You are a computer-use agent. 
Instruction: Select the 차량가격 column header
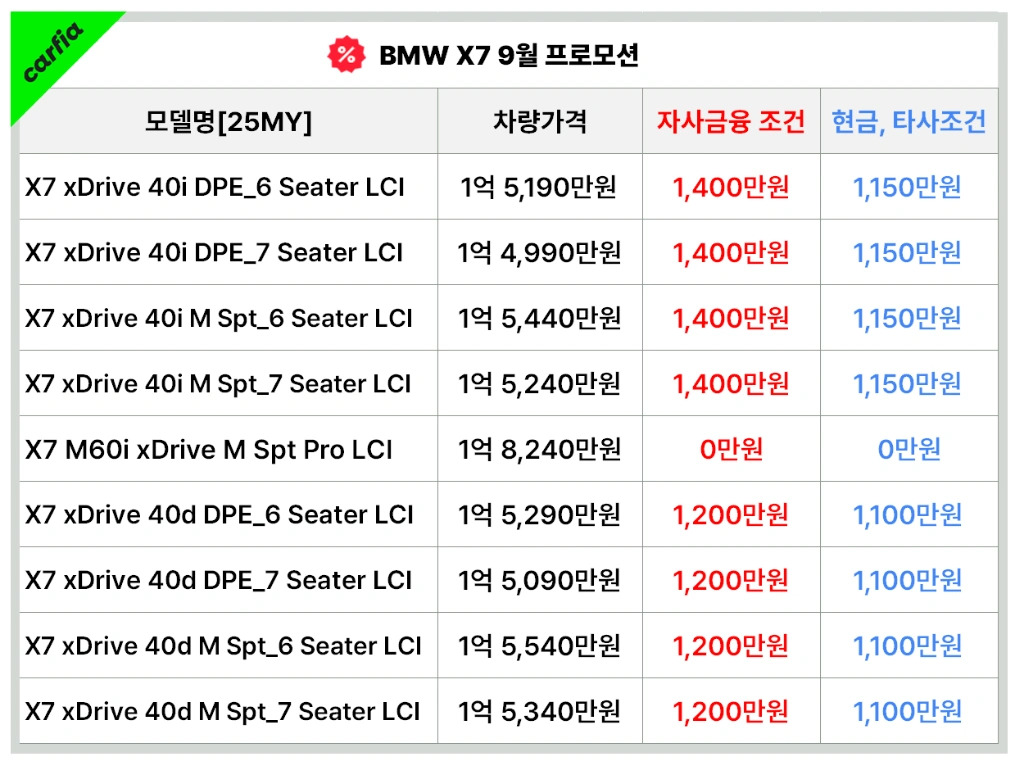coord(540,122)
